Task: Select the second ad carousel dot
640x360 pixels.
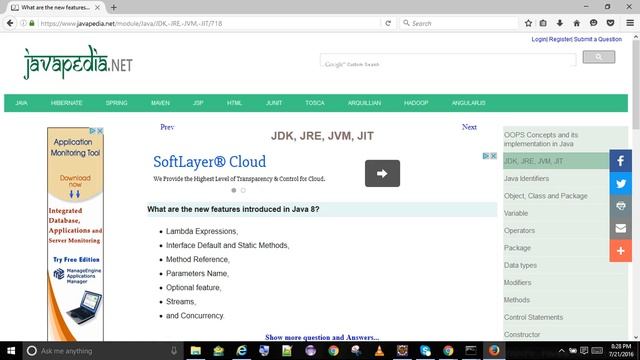Action: (x=243, y=190)
